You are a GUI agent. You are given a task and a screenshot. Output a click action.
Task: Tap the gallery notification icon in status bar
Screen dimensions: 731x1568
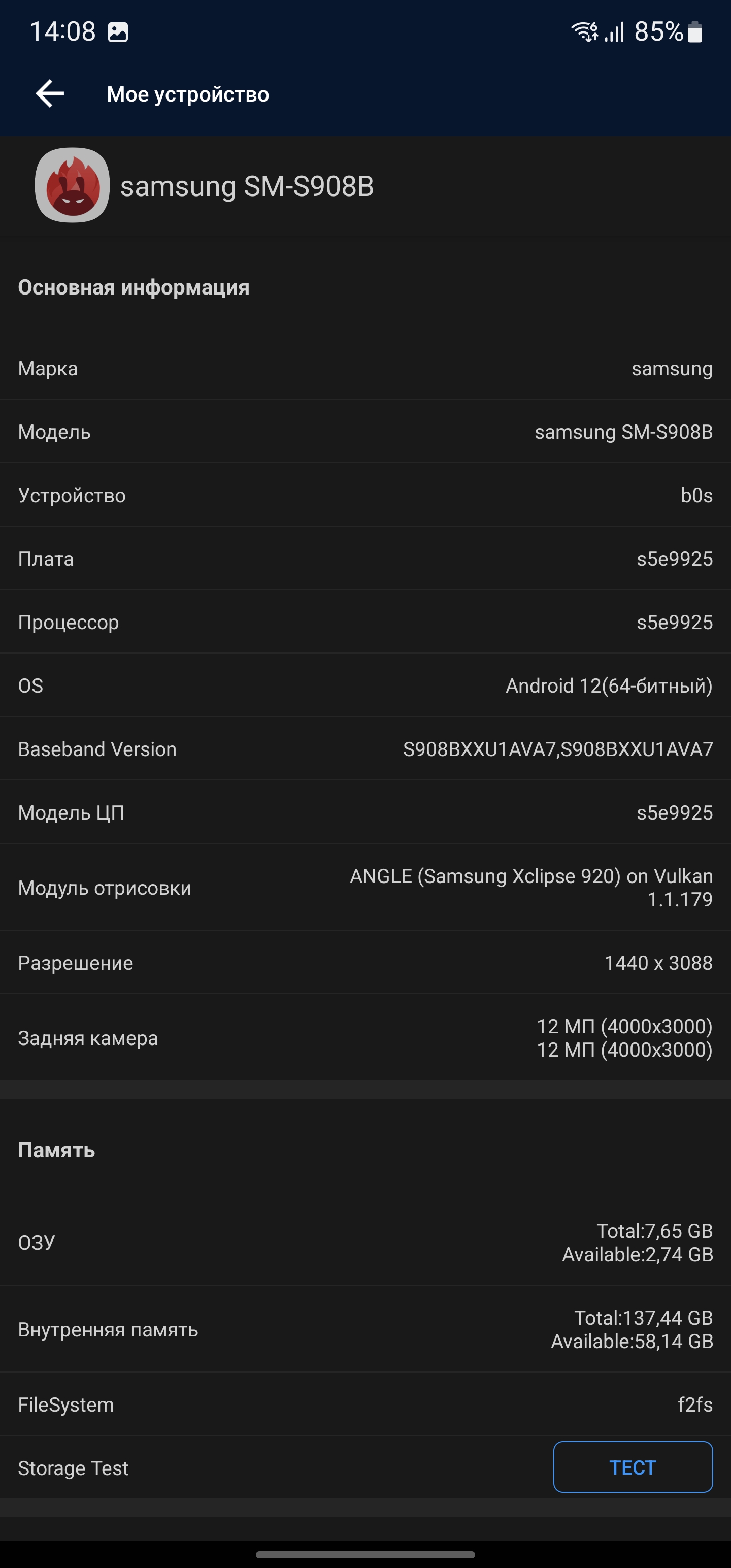tap(118, 31)
